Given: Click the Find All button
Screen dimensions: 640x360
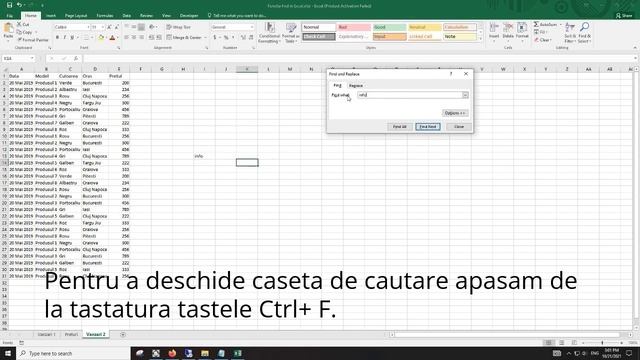Looking at the screenshot, I should [x=399, y=127].
